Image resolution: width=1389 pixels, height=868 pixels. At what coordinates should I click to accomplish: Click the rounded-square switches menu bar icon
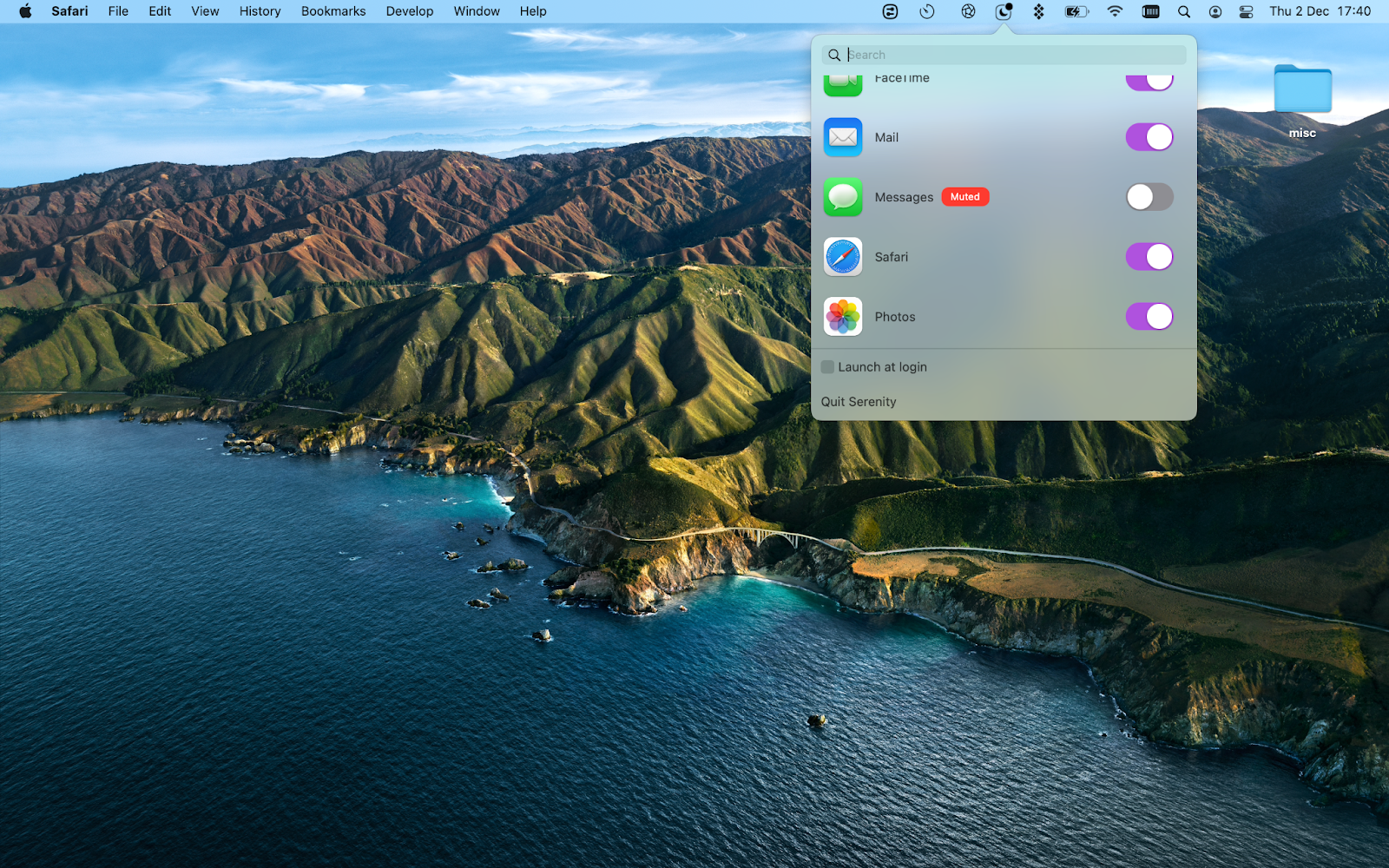point(890,11)
